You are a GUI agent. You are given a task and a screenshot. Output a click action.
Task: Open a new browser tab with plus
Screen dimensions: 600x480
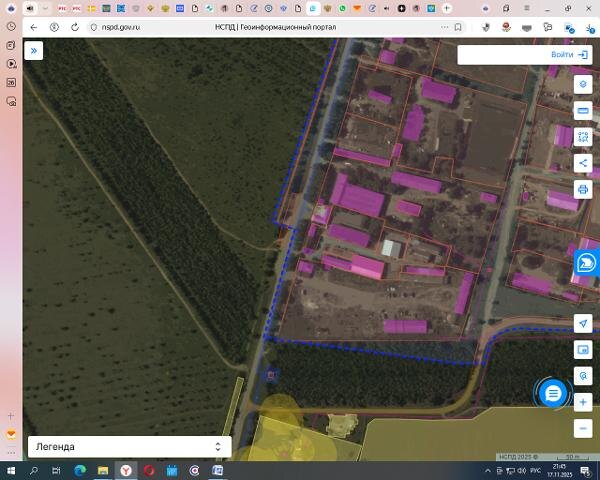coord(447,8)
